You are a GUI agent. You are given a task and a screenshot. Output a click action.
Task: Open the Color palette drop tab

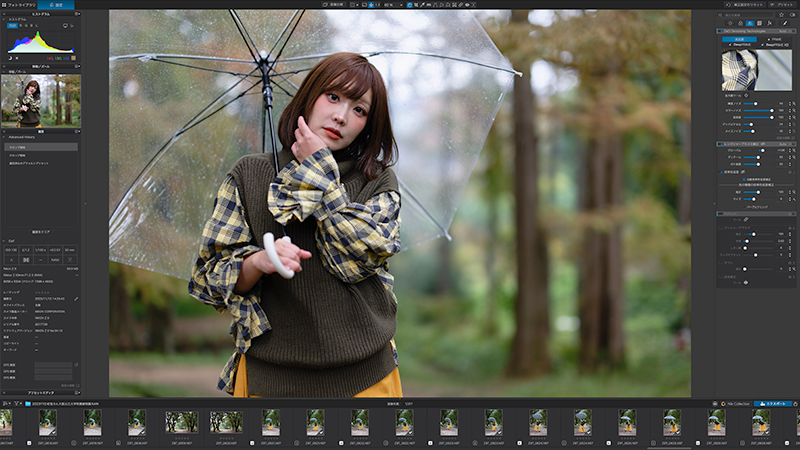(x=740, y=23)
